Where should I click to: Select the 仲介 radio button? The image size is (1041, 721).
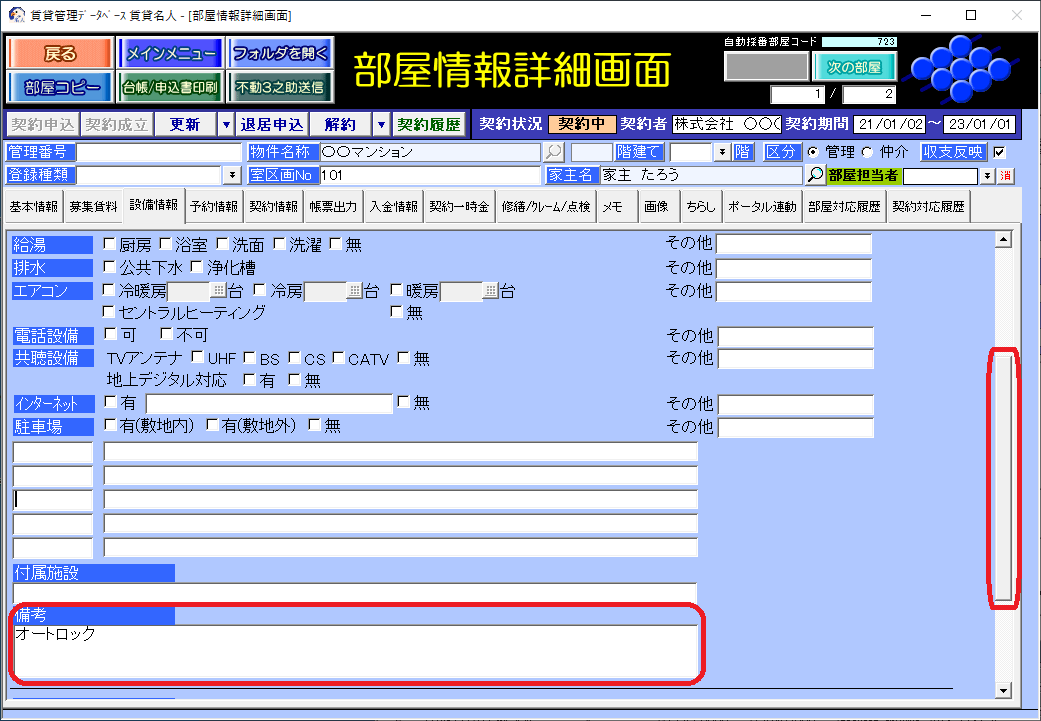tap(867, 152)
